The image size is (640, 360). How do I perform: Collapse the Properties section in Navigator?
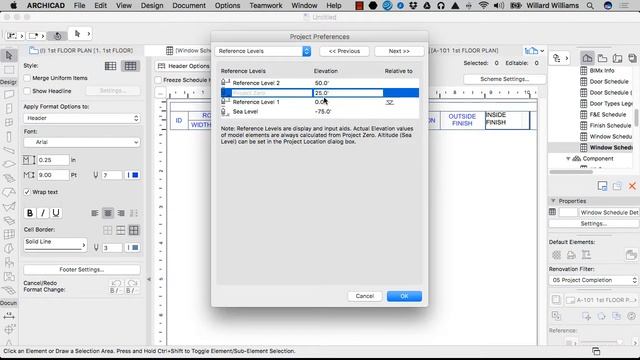click(553, 201)
